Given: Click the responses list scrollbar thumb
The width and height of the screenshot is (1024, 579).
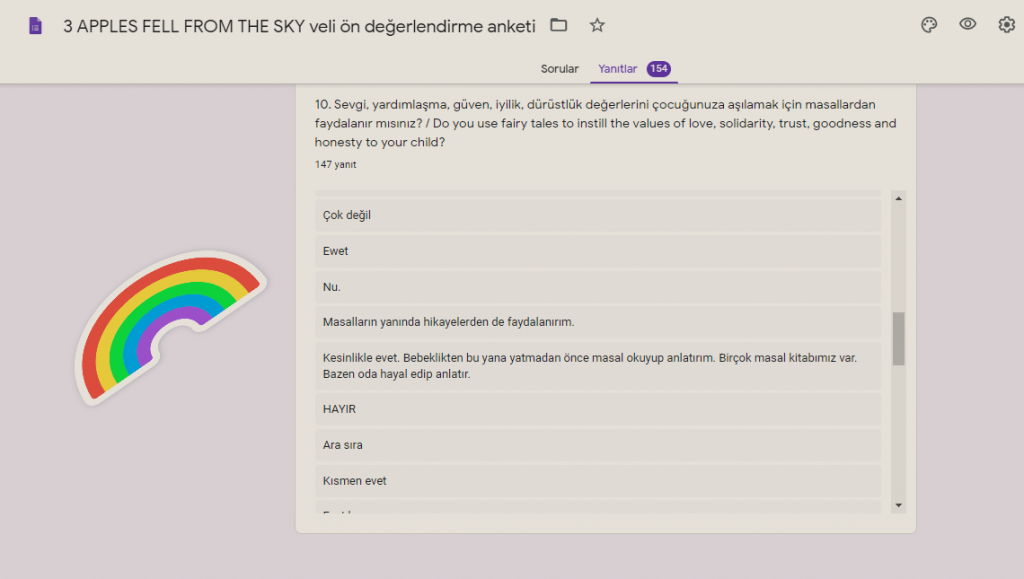Looking at the screenshot, I should (x=898, y=338).
